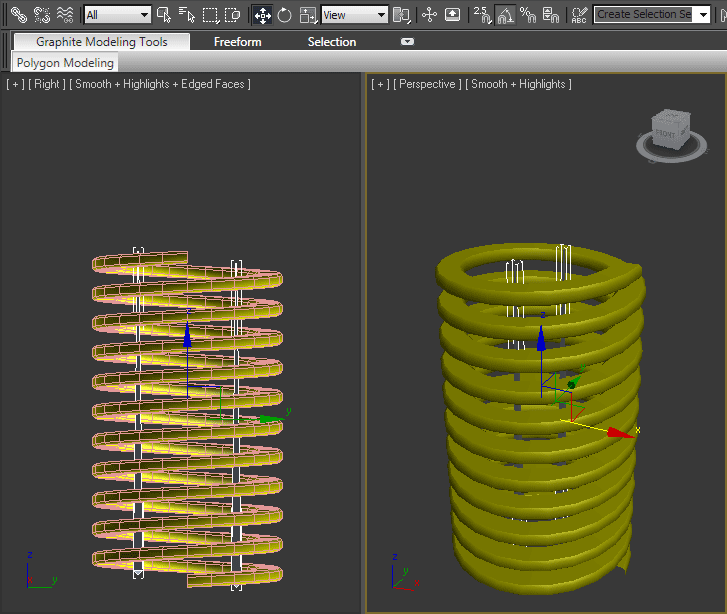Toggle Window/Crossing selection mode
727x614 pixels.
233,15
